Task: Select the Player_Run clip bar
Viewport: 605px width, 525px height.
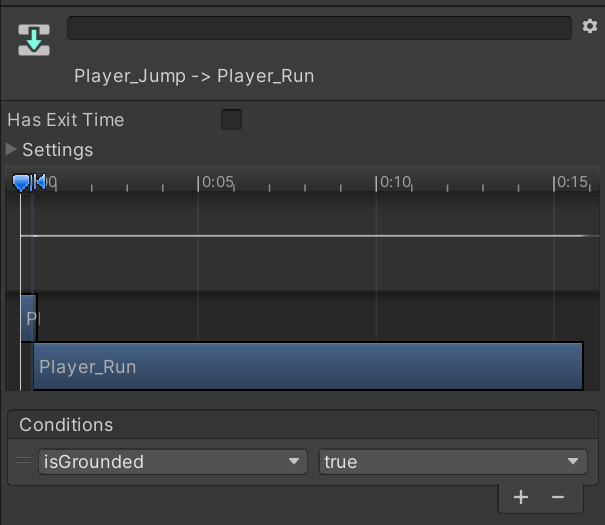Action: (x=308, y=367)
